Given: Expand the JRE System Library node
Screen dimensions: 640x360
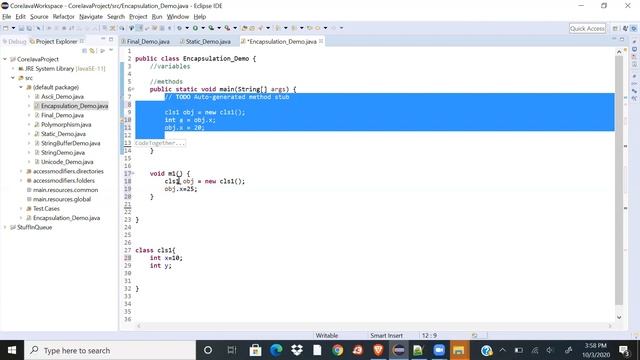Looking at the screenshot, I should coord(13,69).
